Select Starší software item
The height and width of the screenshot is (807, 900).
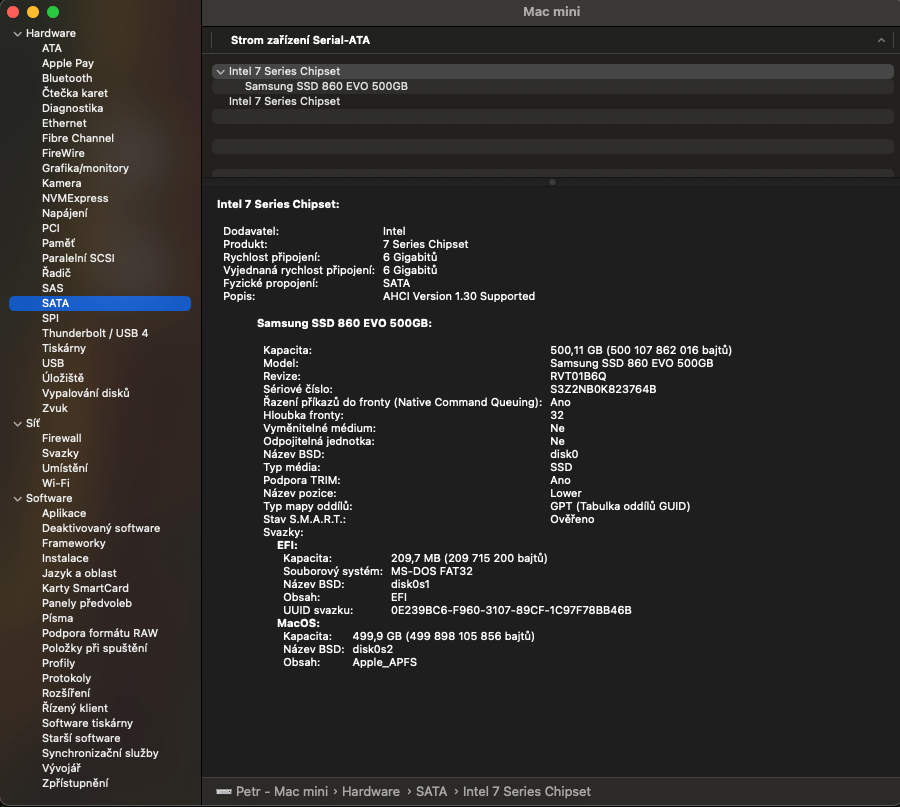[x=81, y=738]
